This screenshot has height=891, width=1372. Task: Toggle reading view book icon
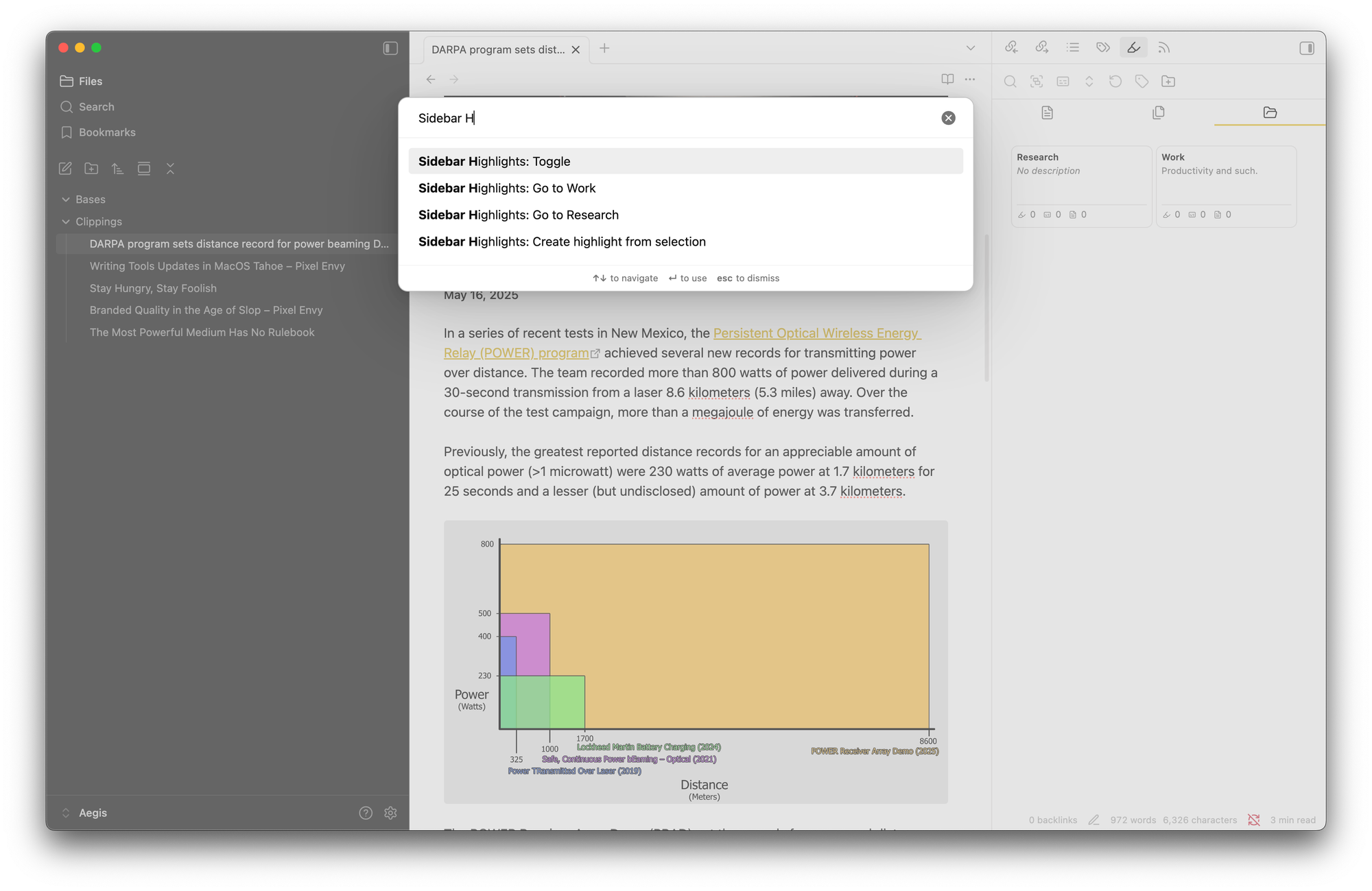(x=947, y=80)
